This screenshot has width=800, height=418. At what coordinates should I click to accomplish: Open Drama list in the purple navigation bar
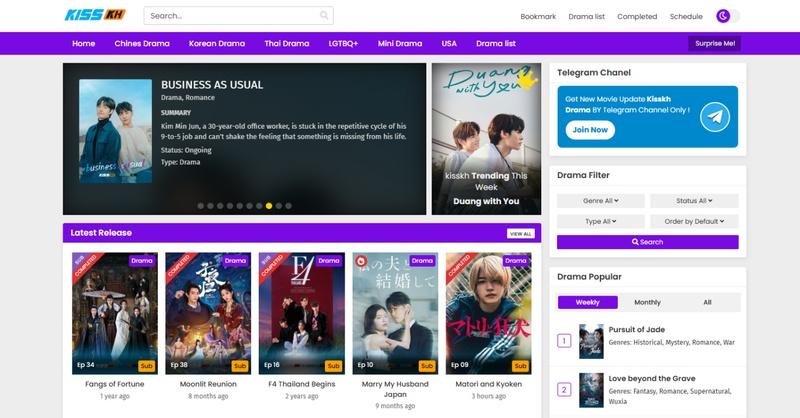[496, 43]
